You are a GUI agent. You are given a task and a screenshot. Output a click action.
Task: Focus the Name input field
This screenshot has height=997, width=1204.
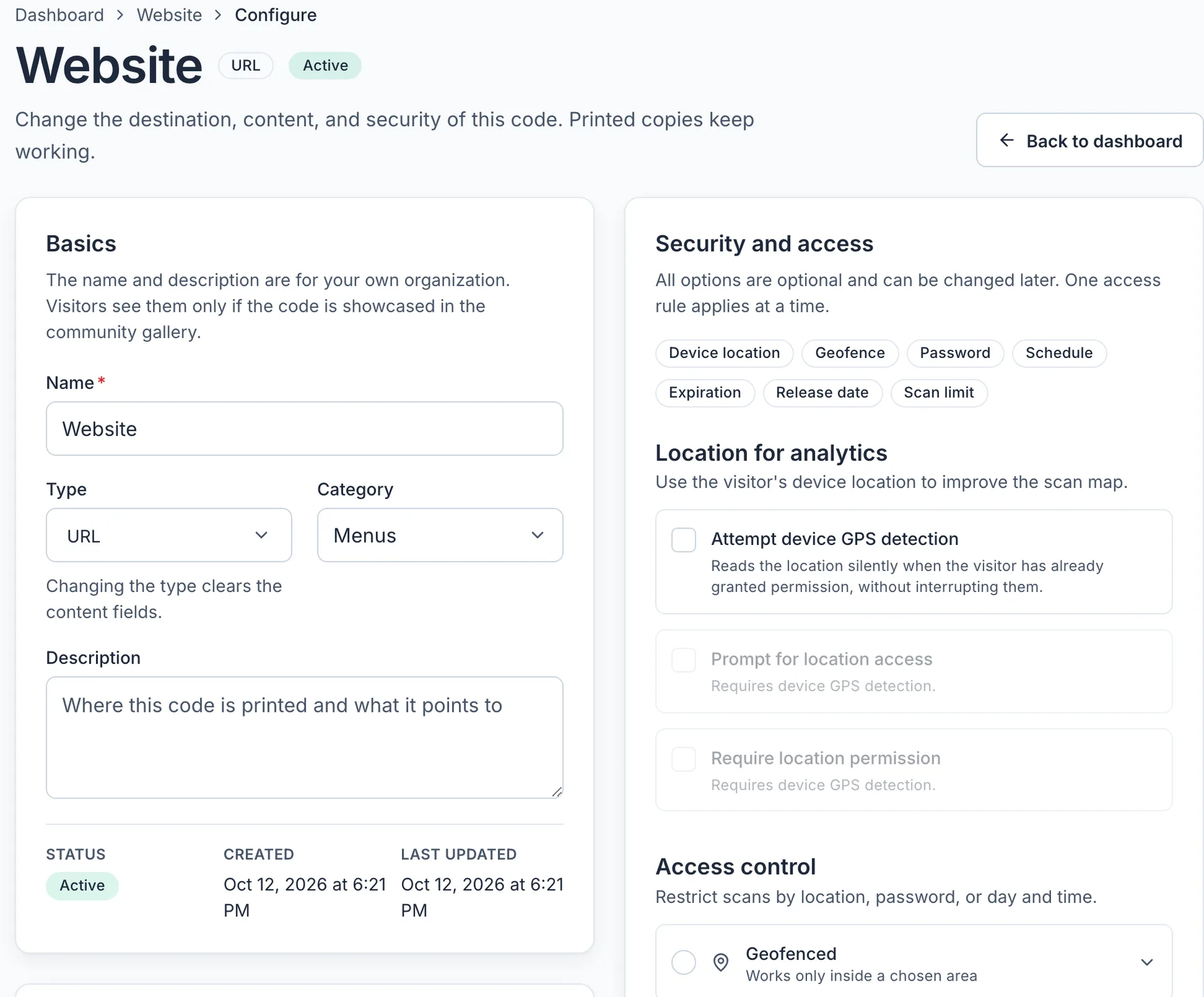(305, 429)
